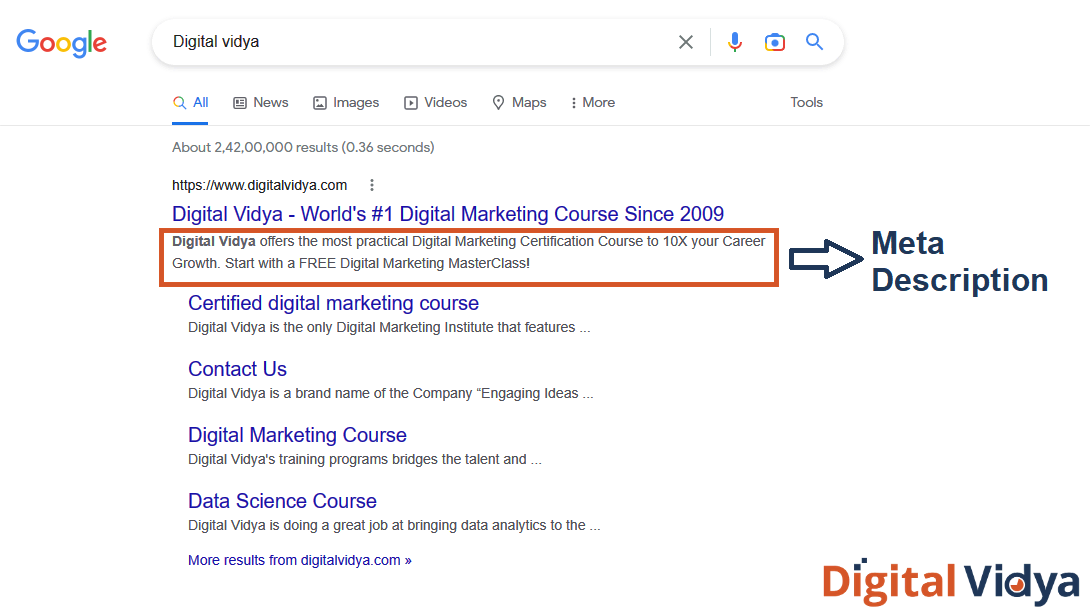Open the Tools filter

click(x=806, y=102)
